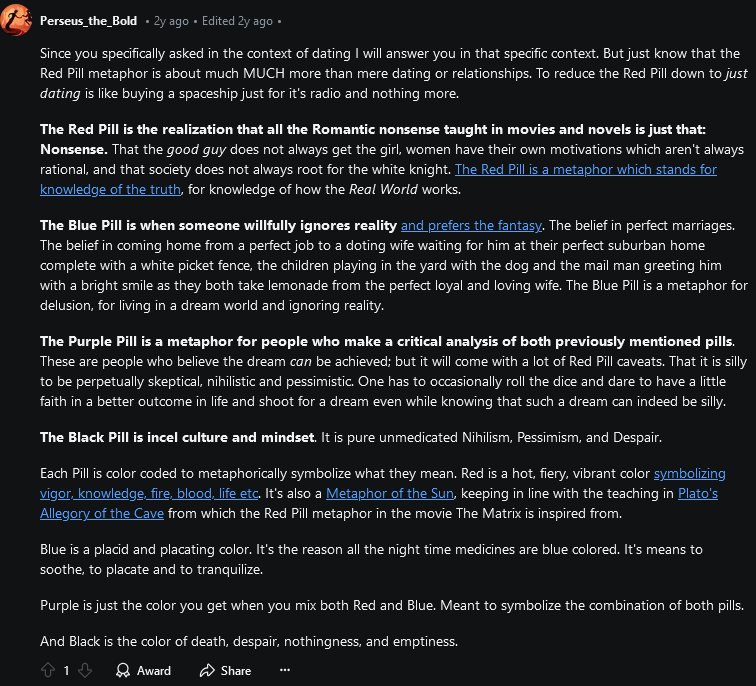Click the Award ribbon icon
Screen dimensions: 756x686
click(123, 670)
